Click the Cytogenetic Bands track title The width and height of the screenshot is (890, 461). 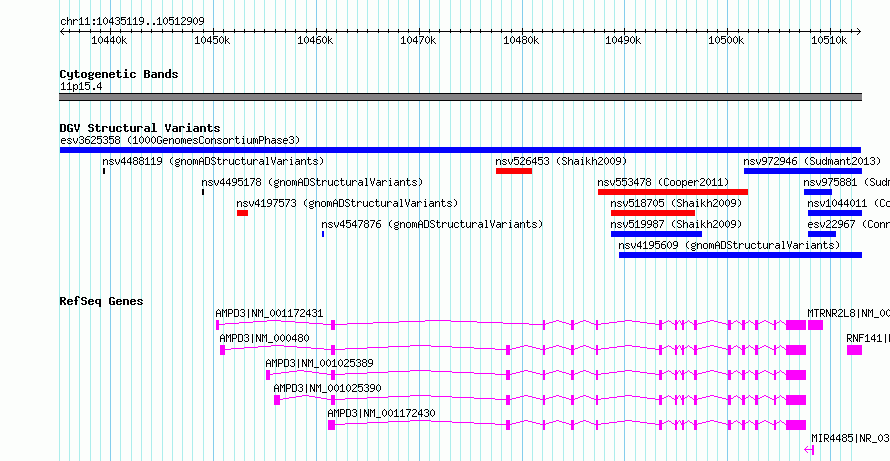click(119, 74)
